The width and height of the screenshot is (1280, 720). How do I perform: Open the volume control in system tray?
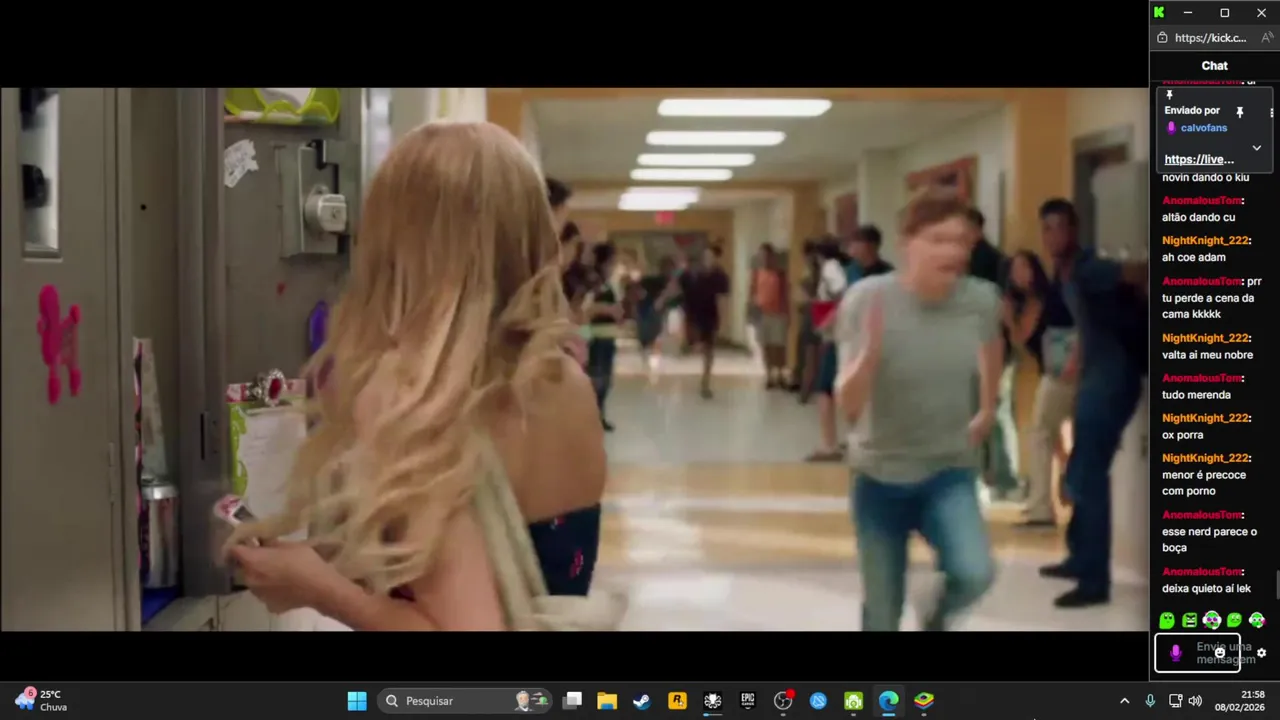click(1195, 701)
